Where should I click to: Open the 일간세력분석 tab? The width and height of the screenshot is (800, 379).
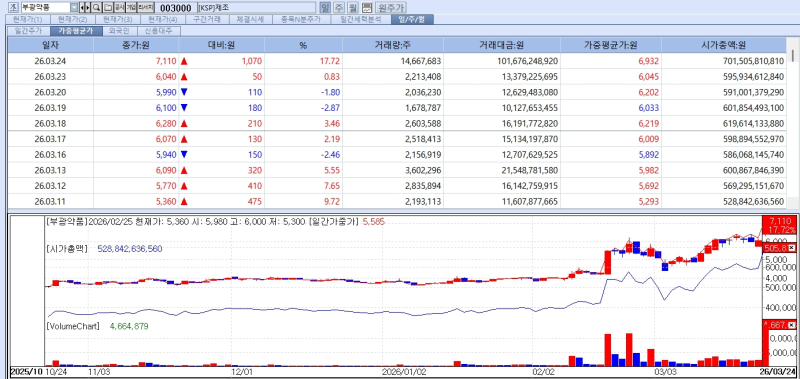[360, 19]
